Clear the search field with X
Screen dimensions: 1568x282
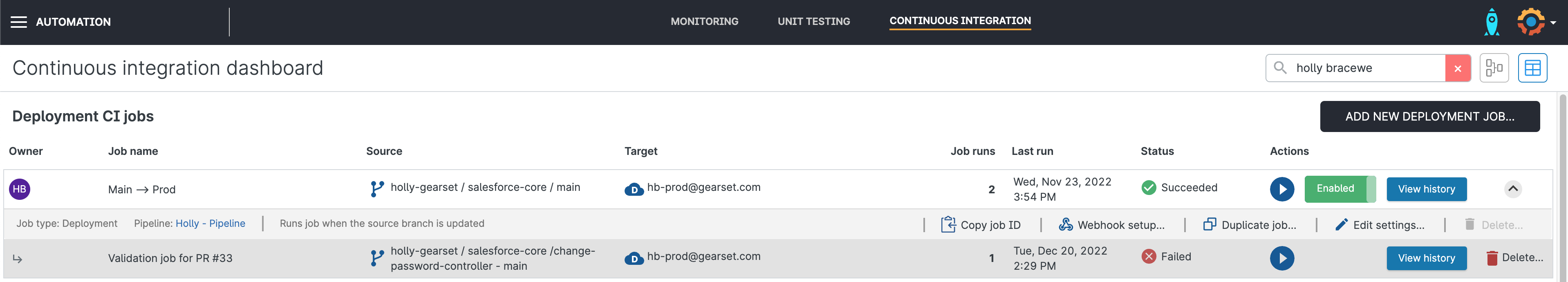(1457, 68)
